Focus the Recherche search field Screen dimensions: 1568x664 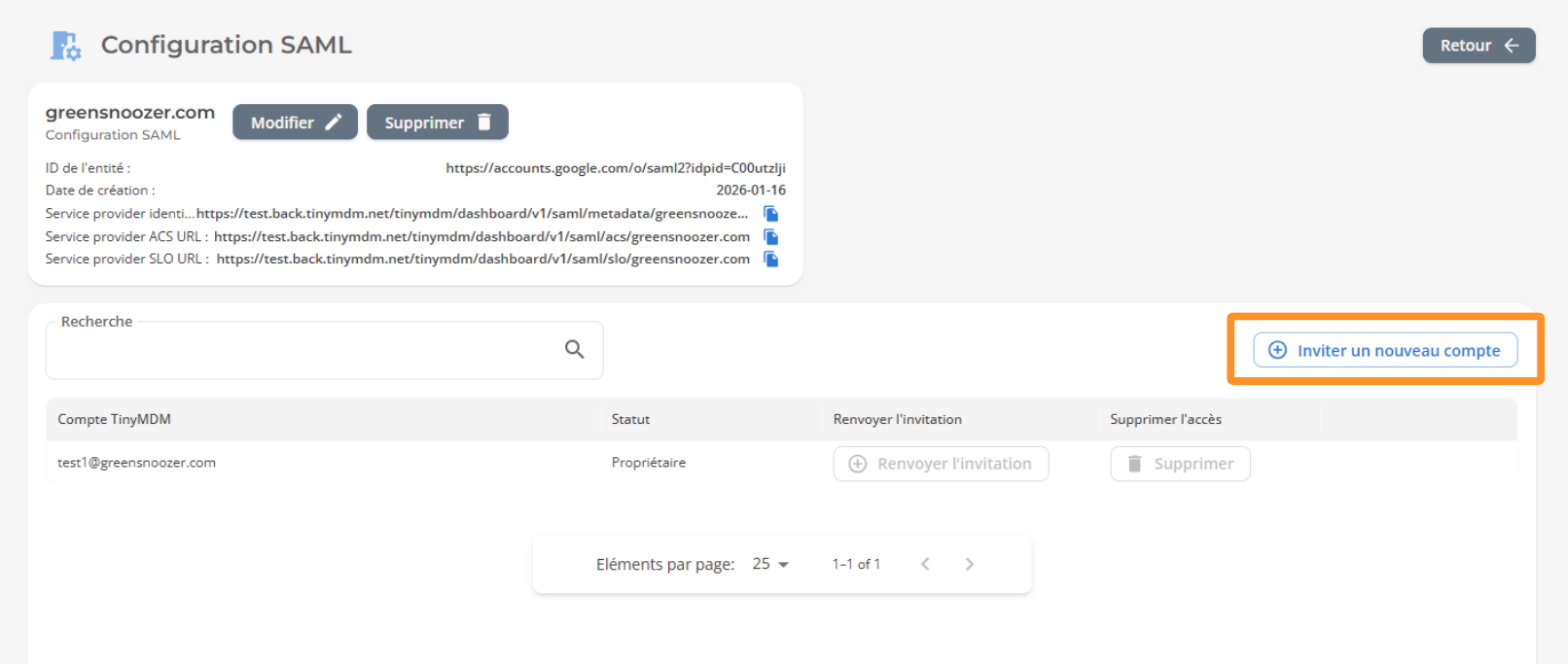302,350
